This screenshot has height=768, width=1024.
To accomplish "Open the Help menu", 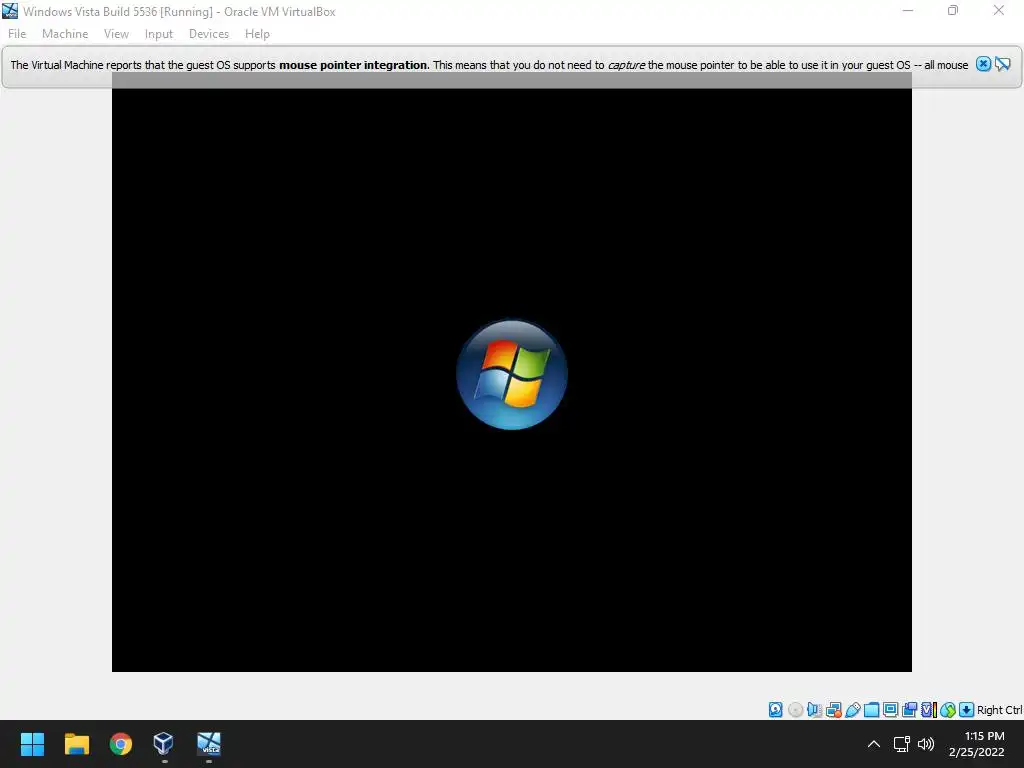I will 257,34.
